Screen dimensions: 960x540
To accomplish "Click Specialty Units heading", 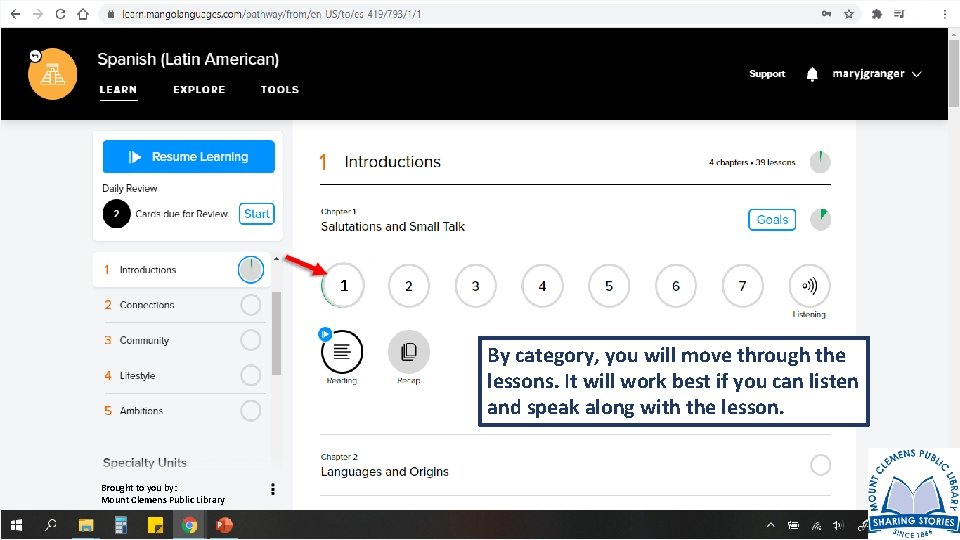I will click(144, 463).
